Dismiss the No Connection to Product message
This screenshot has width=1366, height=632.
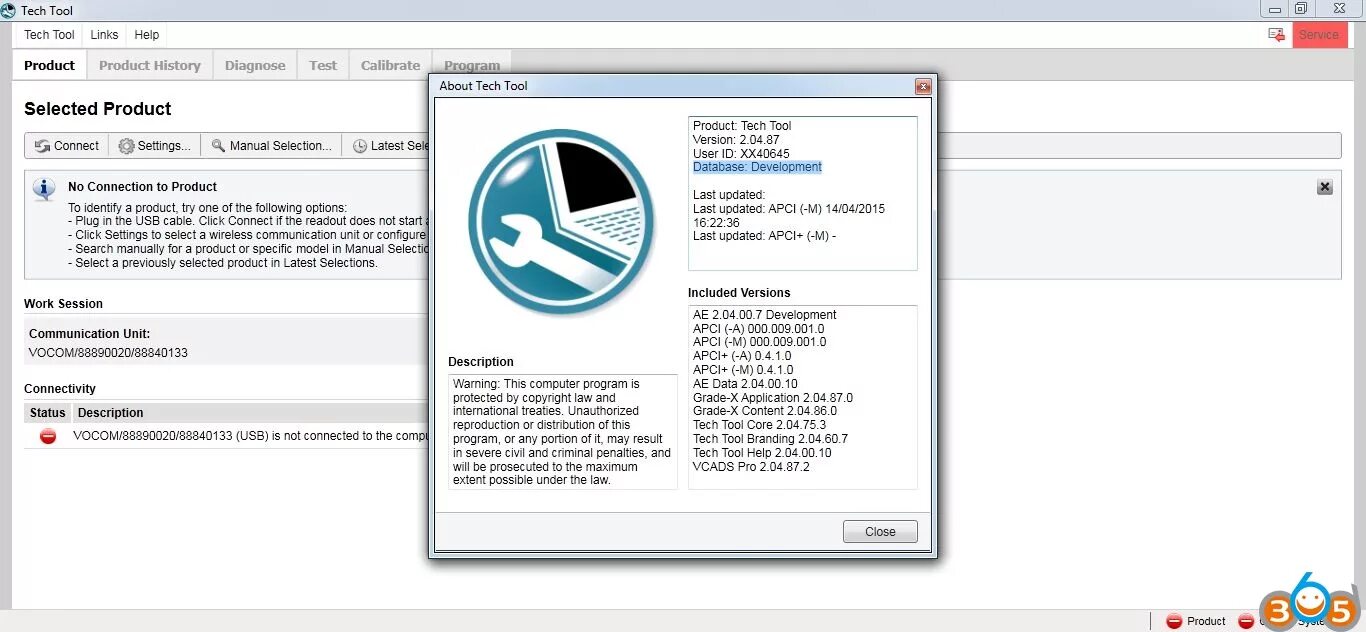click(x=1324, y=187)
